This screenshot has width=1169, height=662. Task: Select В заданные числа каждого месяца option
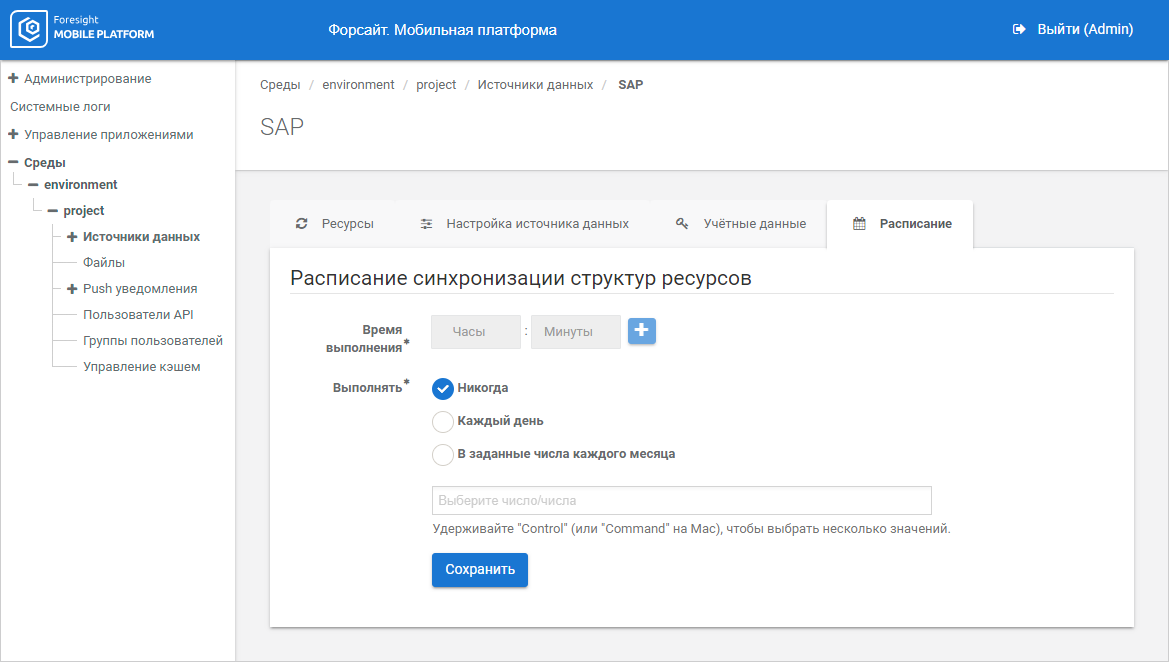[x=443, y=454]
